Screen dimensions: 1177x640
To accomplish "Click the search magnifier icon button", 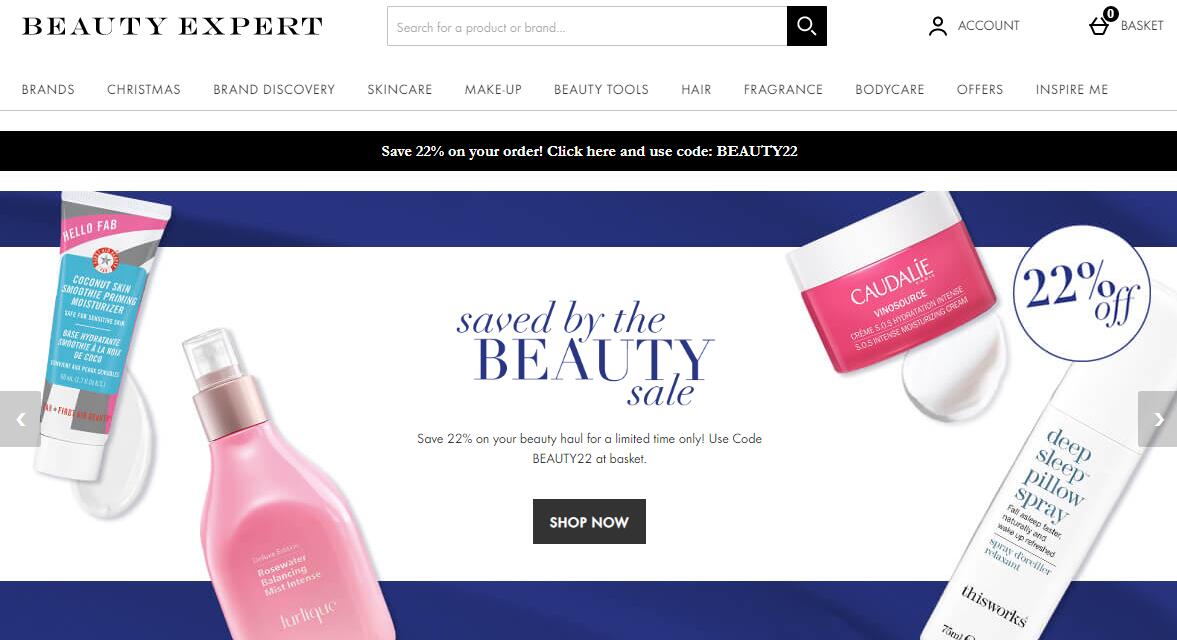I will click(x=806, y=26).
